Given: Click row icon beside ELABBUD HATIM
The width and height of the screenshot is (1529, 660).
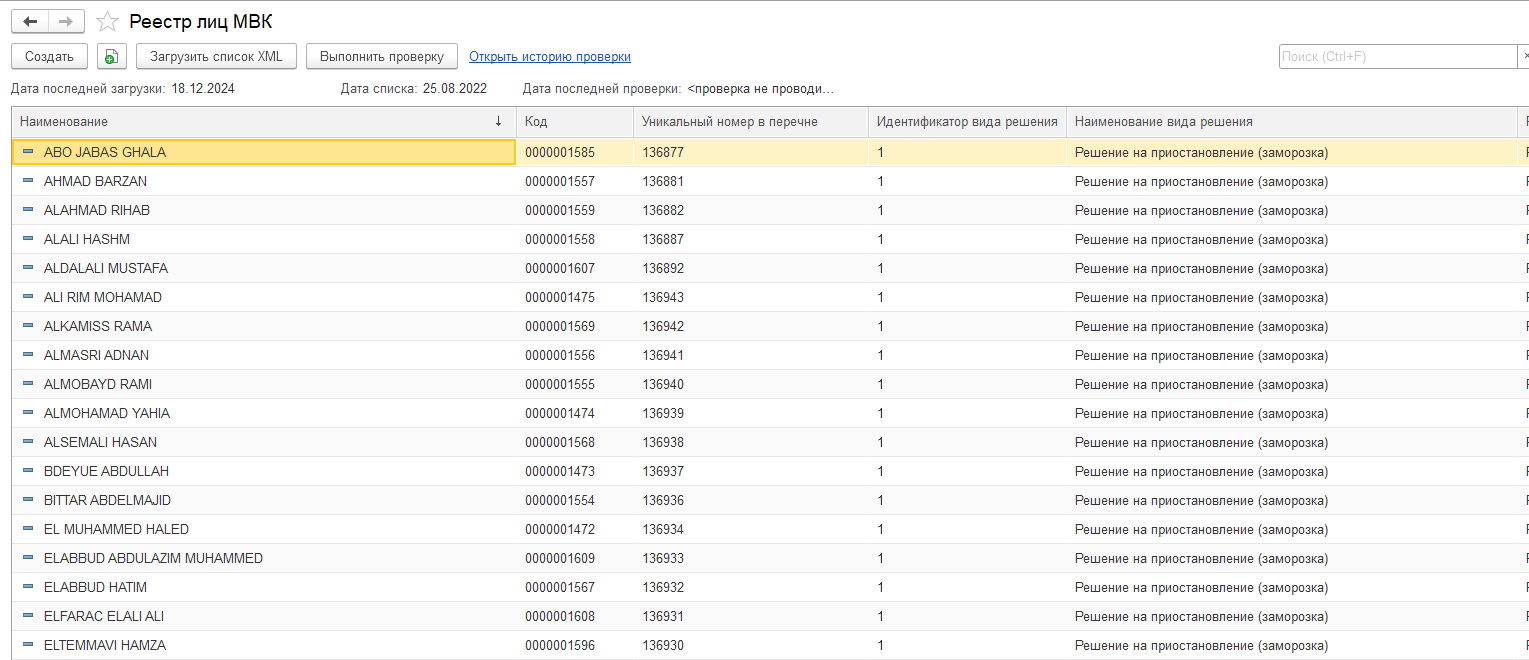Looking at the screenshot, I should tap(28, 587).
